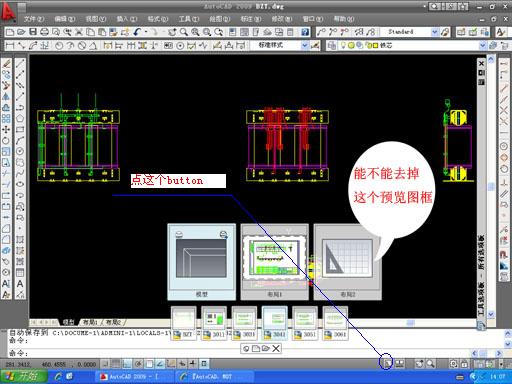Toggle Object Snap Tracking in status bar
The height and width of the screenshot is (384, 512).
160,364
